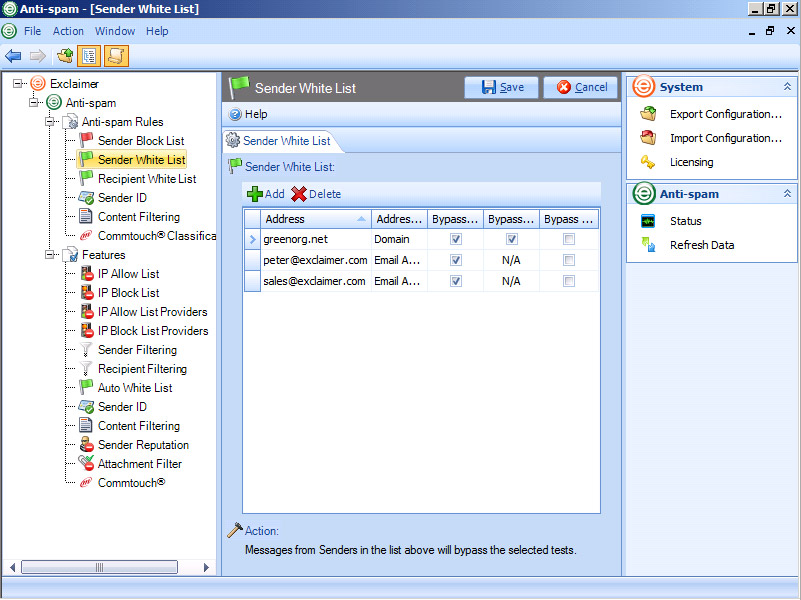Open the Help menu in the menu bar

coord(157,31)
